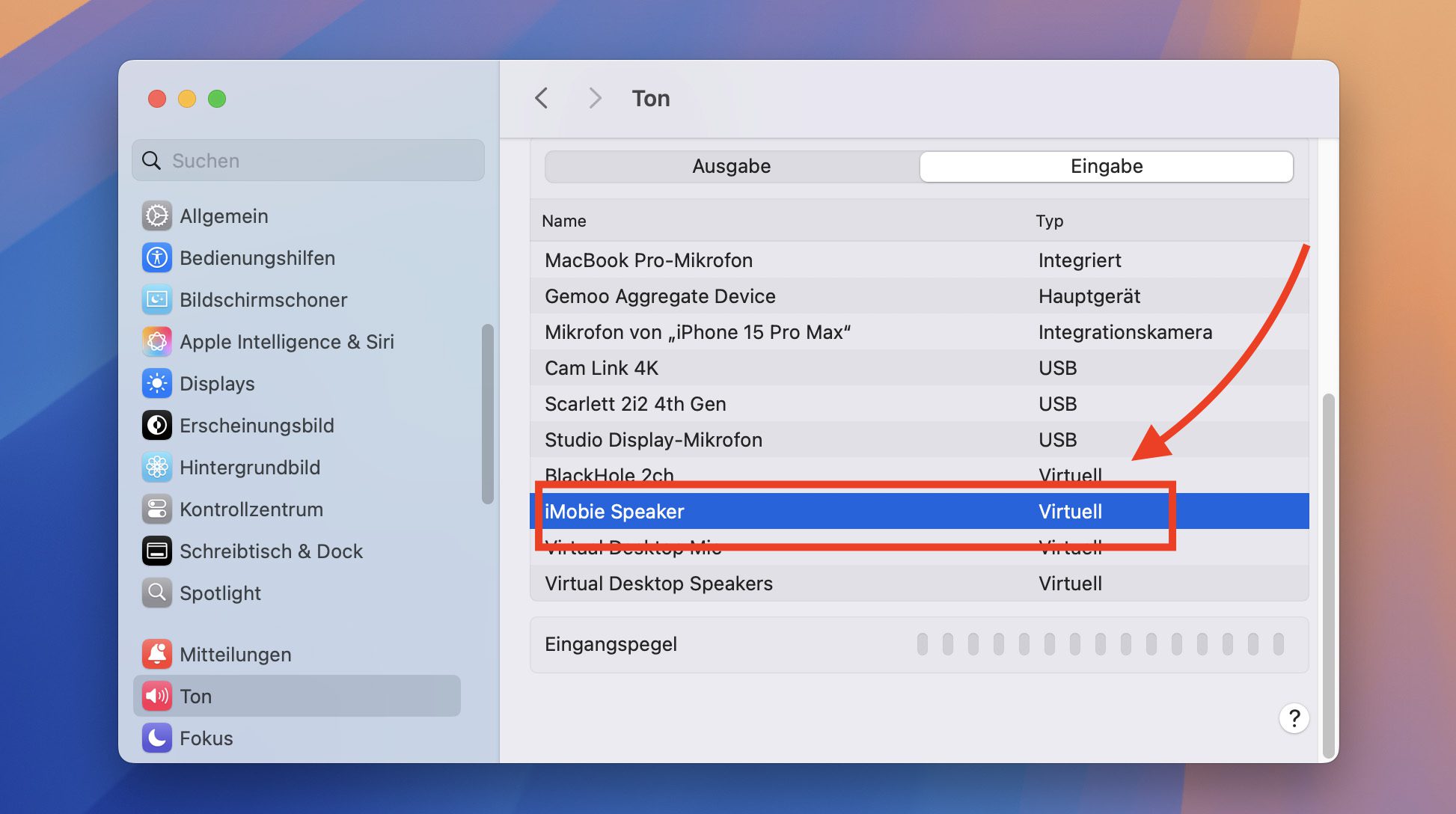
Task: Click the sidebar scrollbar thumb
Action: [x=488, y=414]
